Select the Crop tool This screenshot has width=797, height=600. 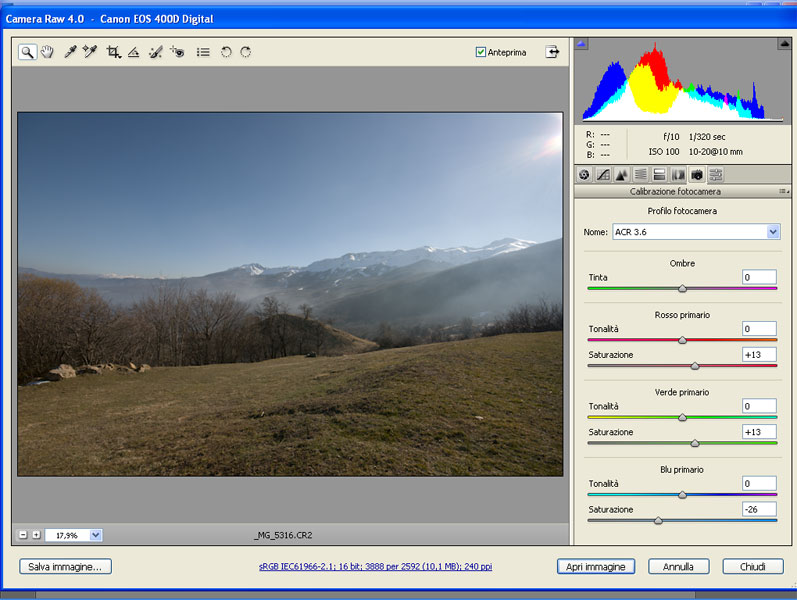113,52
